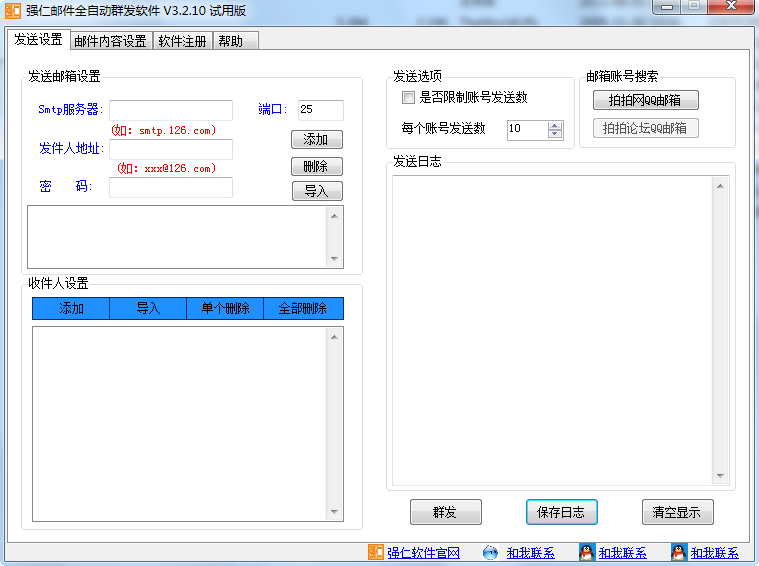Click the globe browser icon in status bar

[x=490, y=552]
